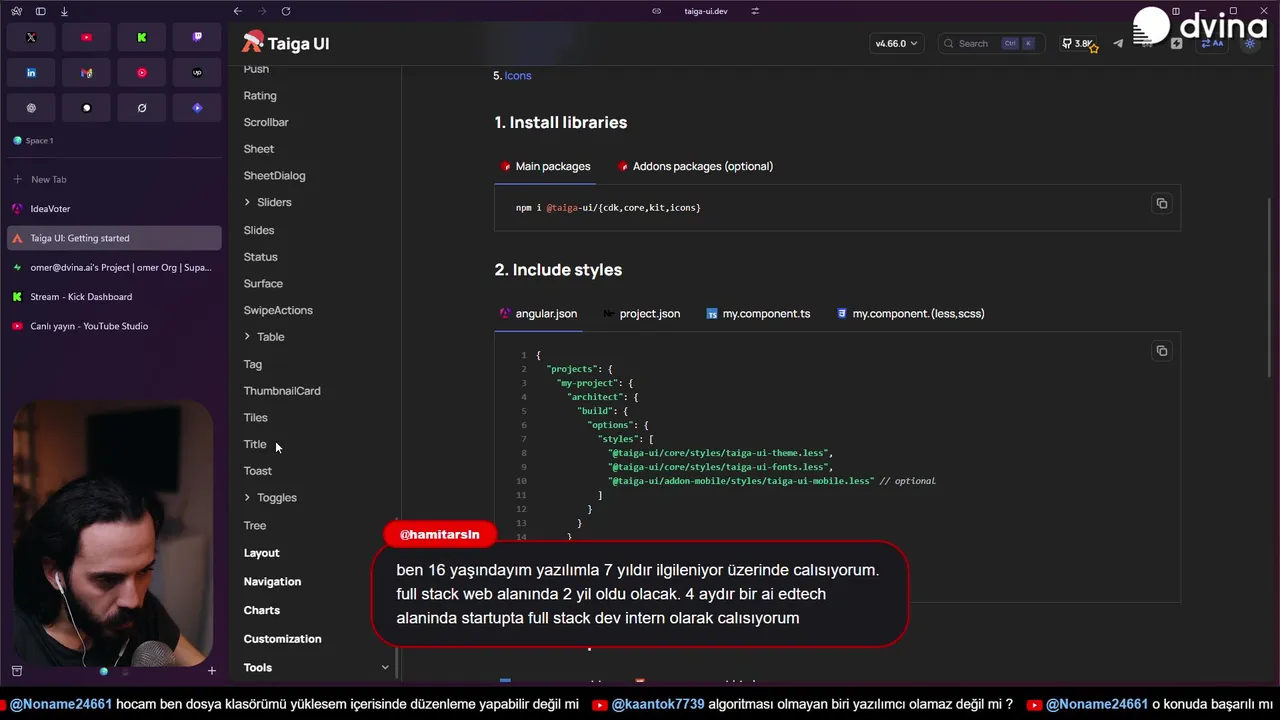Expand the Navigation section
The height and width of the screenshot is (720, 1280).
click(272, 581)
